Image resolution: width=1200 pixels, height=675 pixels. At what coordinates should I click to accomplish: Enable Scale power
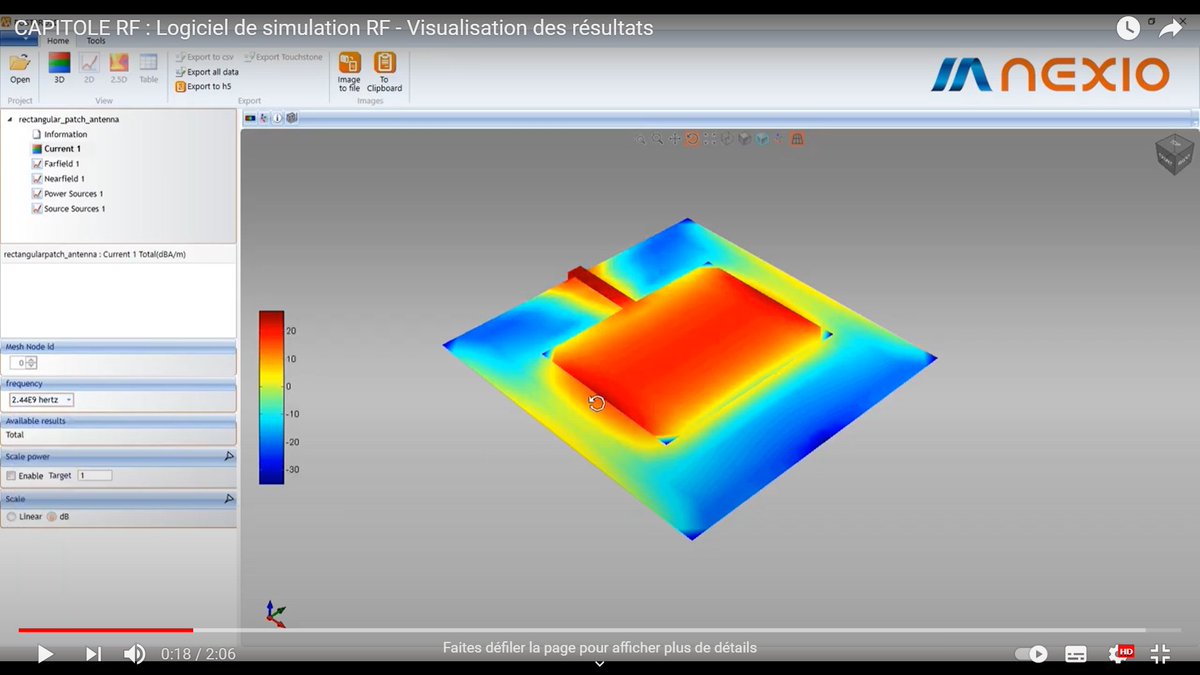(x=13, y=475)
